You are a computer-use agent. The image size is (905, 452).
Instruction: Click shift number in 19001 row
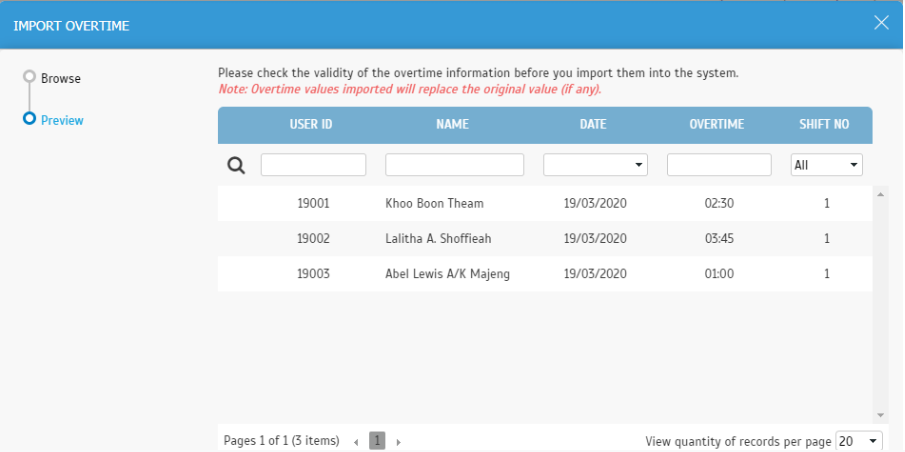pyautogui.click(x=827, y=203)
